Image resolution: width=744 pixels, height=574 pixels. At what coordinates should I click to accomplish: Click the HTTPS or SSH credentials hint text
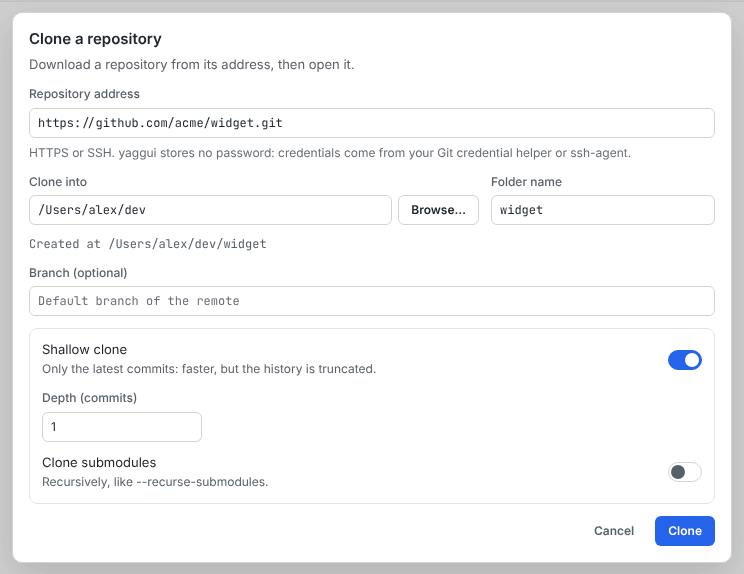[x=330, y=153]
